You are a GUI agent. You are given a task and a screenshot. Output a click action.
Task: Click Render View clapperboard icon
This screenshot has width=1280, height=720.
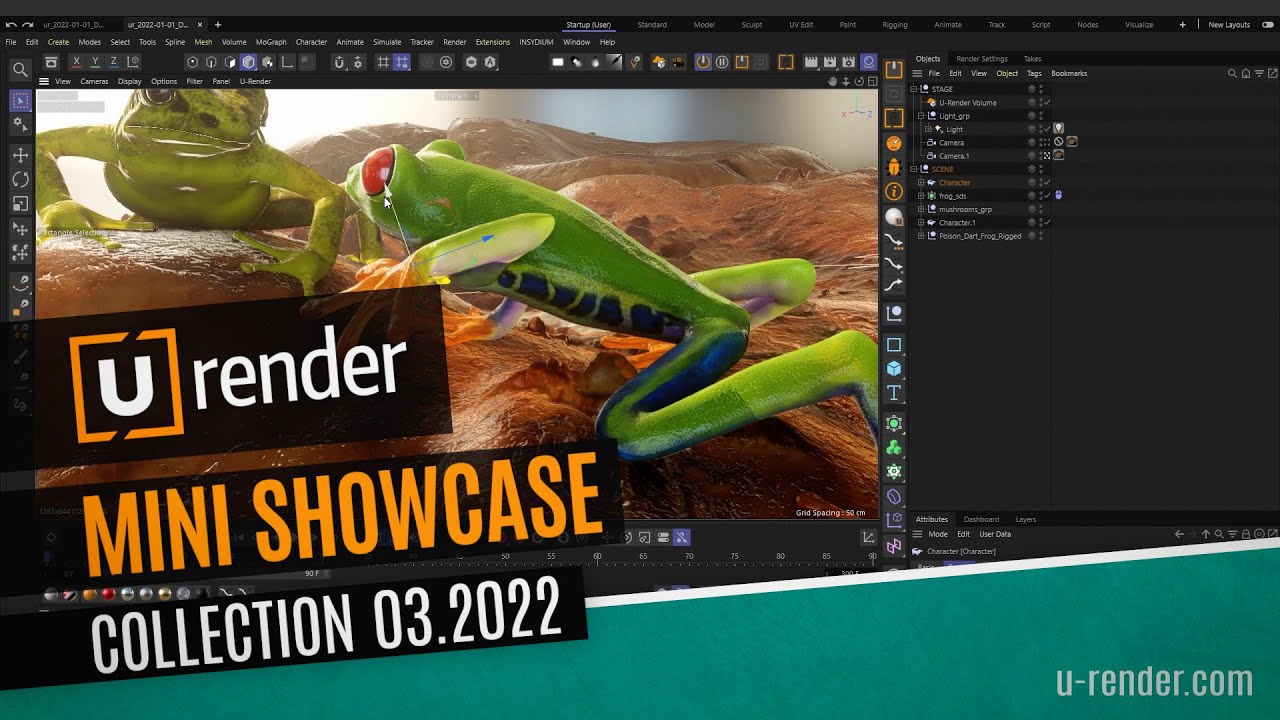[811, 62]
